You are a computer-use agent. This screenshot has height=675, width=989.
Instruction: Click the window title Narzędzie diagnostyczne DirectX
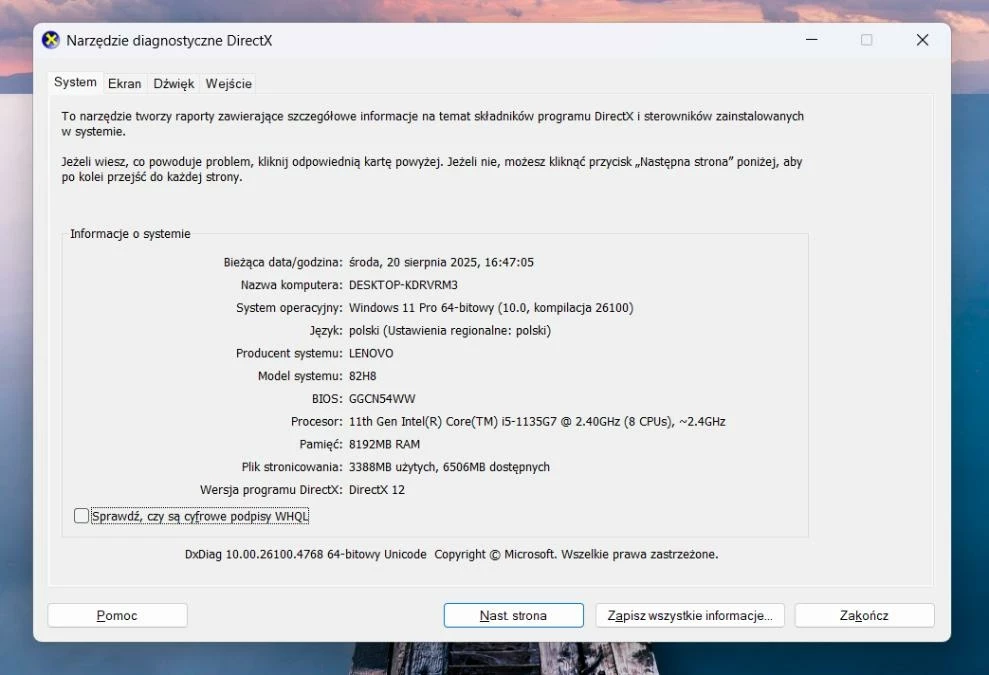[169, 40]
